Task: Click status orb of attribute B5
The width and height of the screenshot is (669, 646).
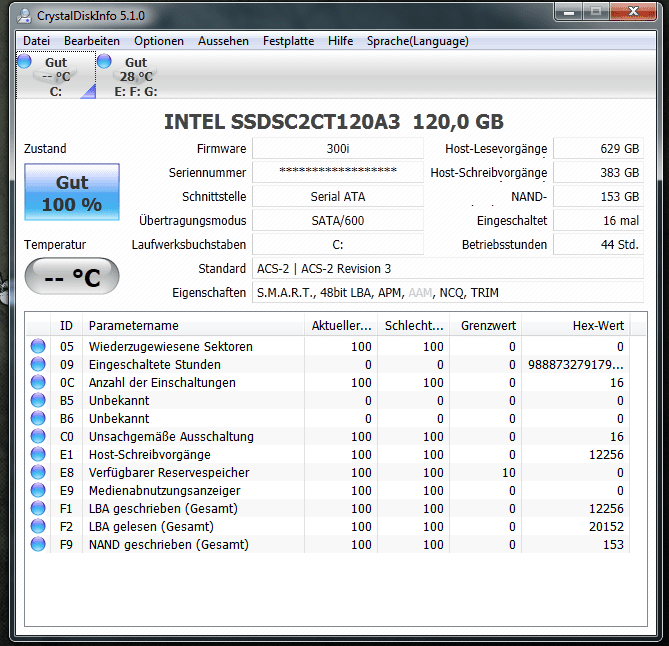Action: 38,400
